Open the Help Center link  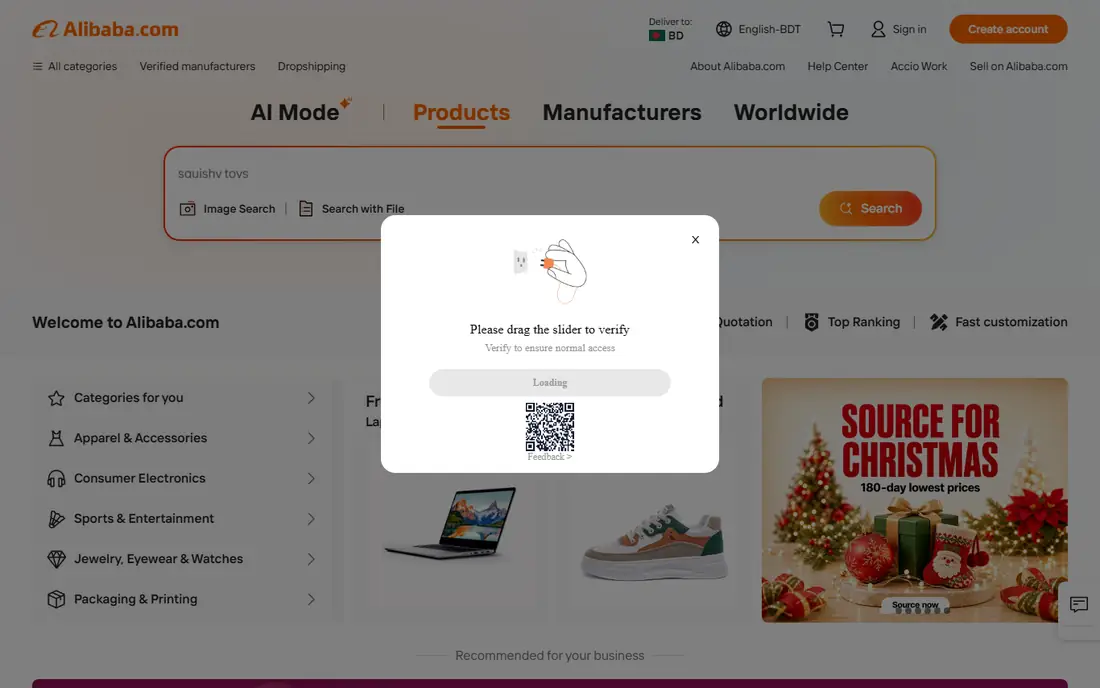point(837,66)
